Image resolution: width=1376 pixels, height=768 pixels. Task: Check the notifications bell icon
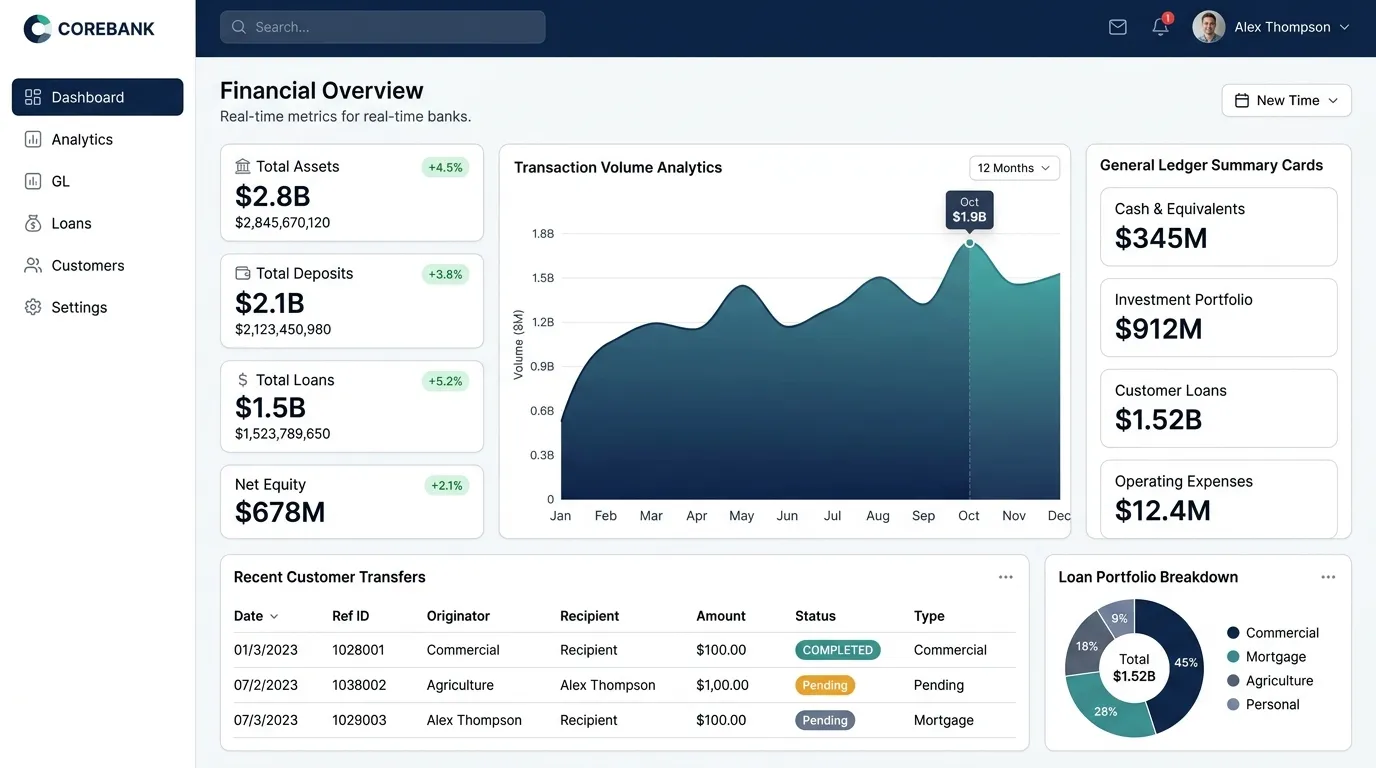pos(1160,27)
